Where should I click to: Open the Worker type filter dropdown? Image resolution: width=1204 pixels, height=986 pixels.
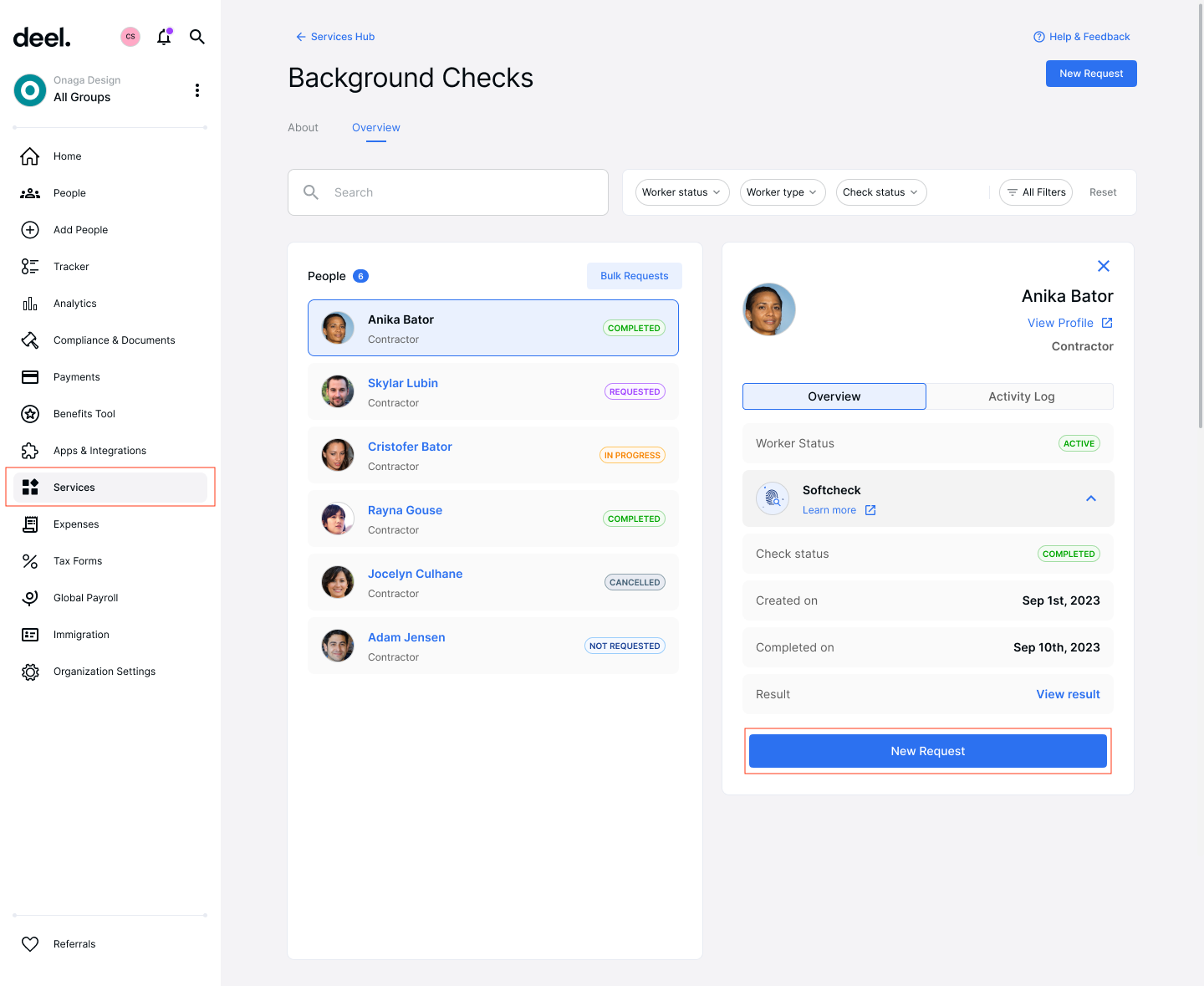pos(783,192)
